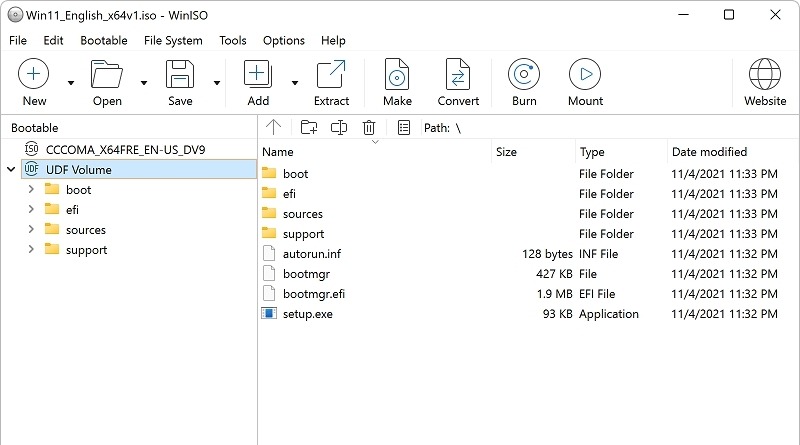Open the Help menu
The height and width of the screenshot is (445, 800).
[333, 40]
